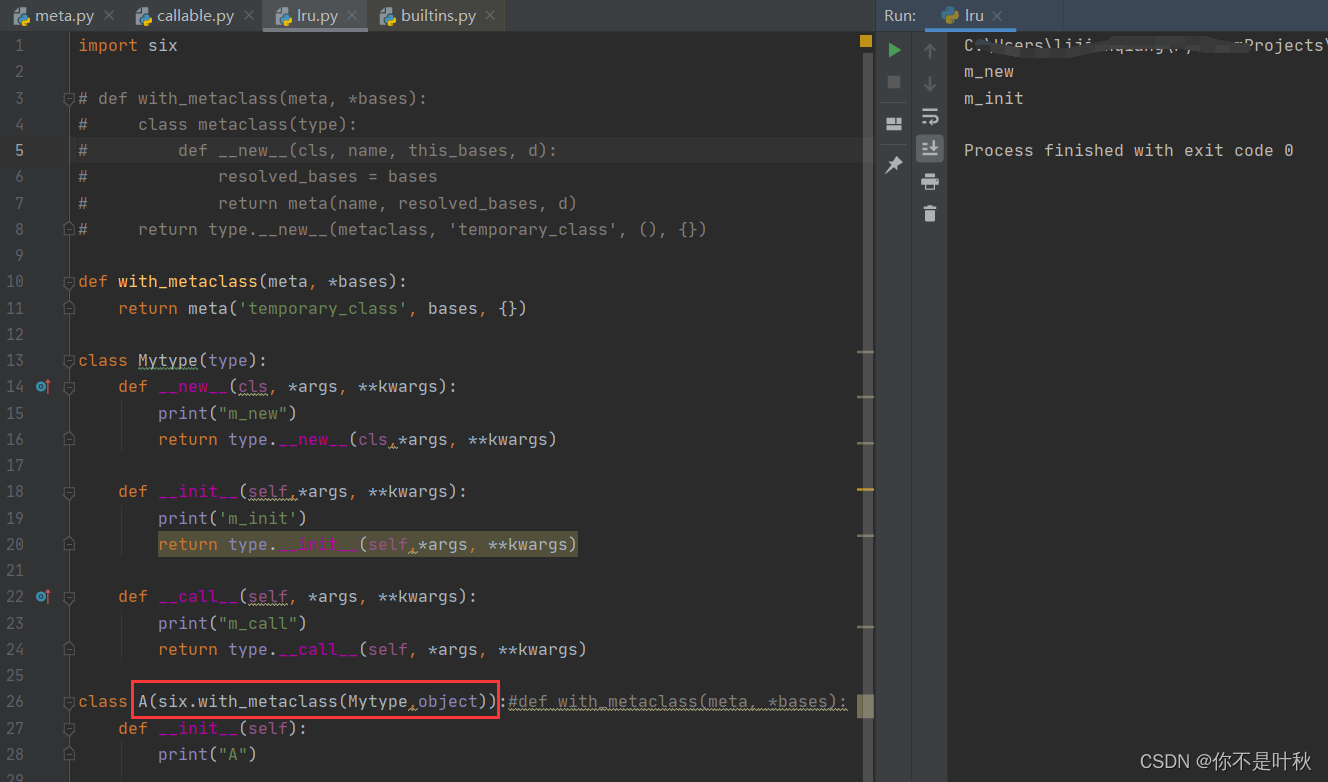Click the print("A") statement
The image size is (1328, 782).
(x=207, y=754)
